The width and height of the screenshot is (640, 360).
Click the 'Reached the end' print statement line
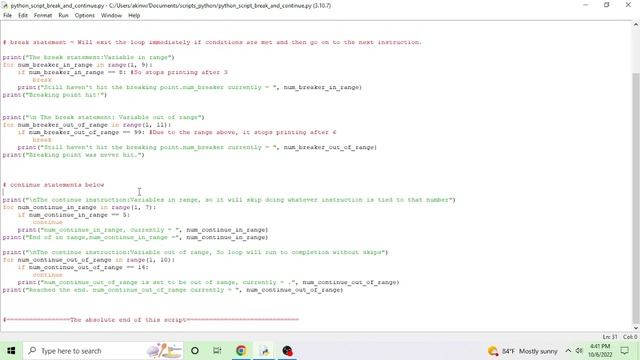173,290
